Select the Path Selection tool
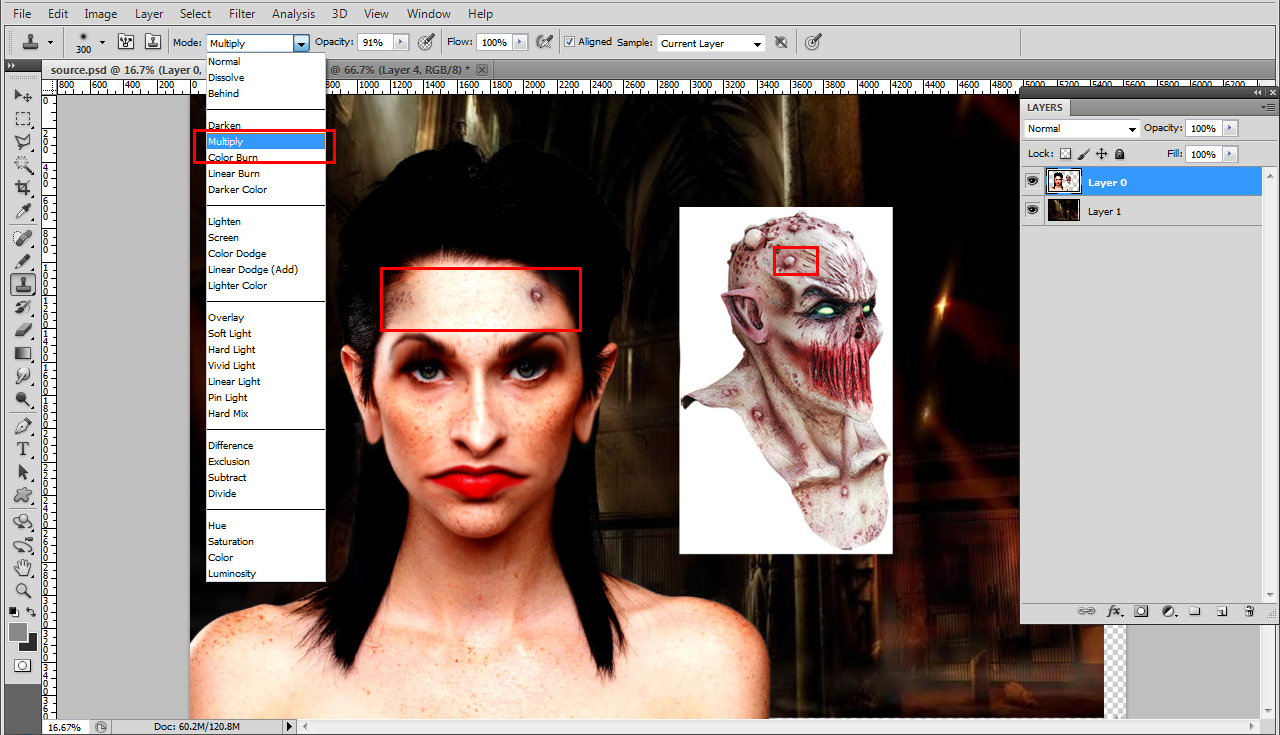 (x=23, y=472)
